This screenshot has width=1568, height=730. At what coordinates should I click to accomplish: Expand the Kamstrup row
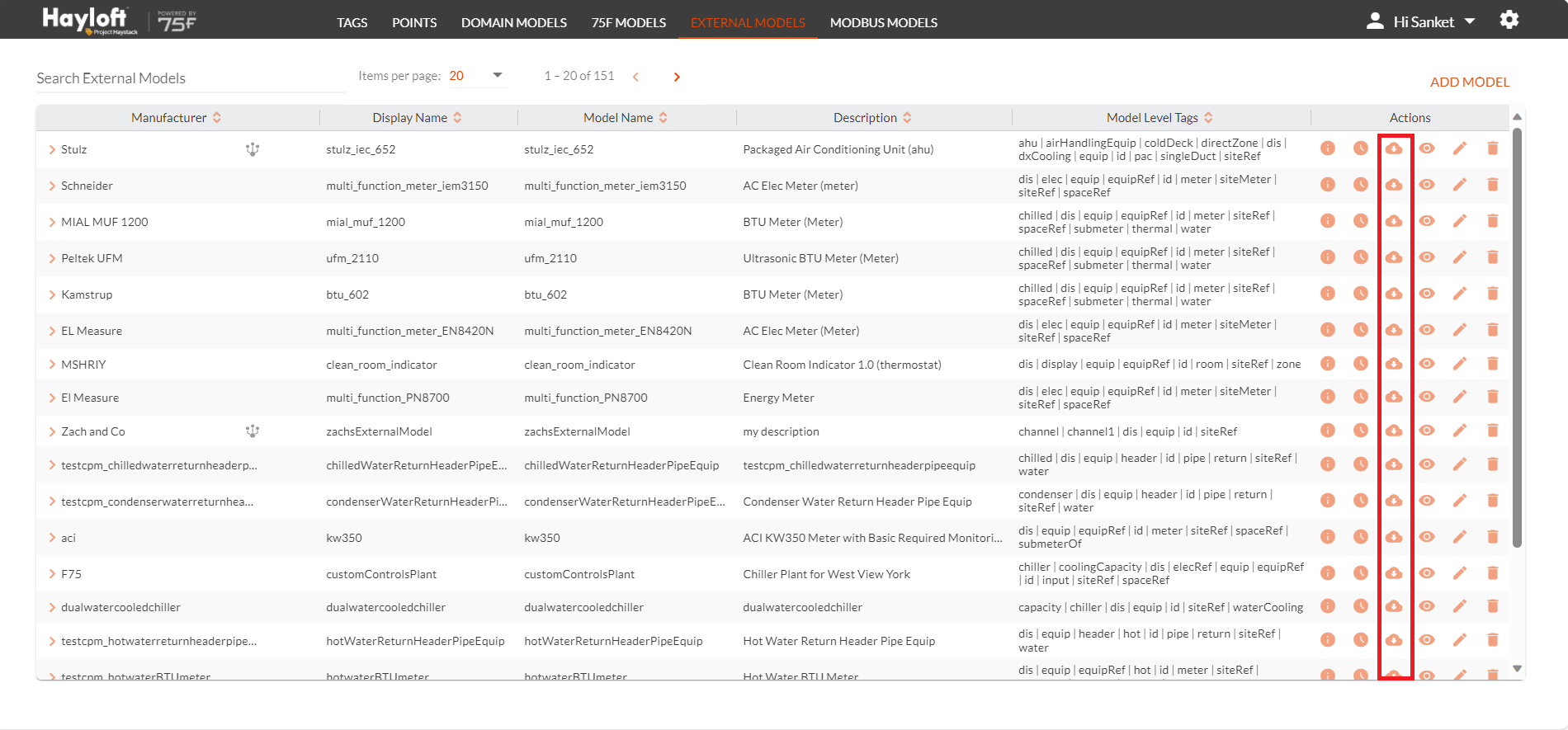tap(52, 294)
